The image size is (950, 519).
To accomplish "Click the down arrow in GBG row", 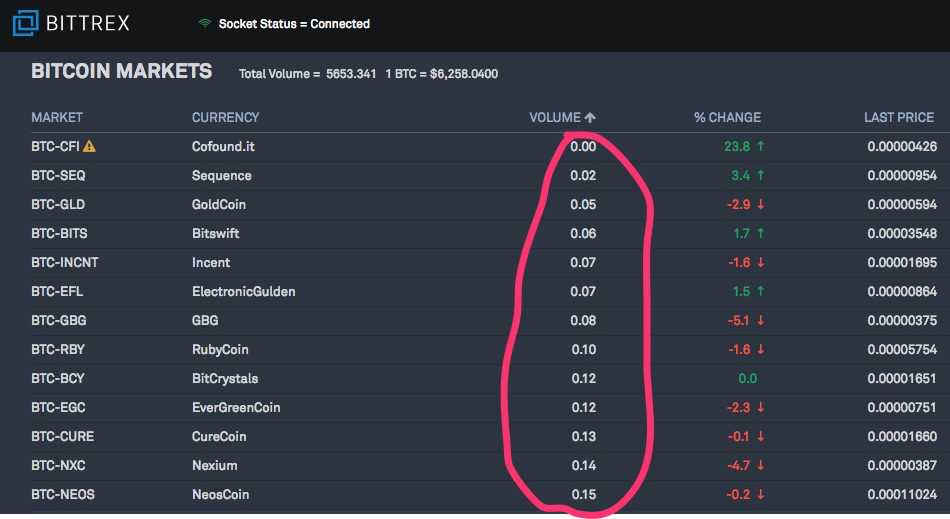I will click(x=760, y=320).
